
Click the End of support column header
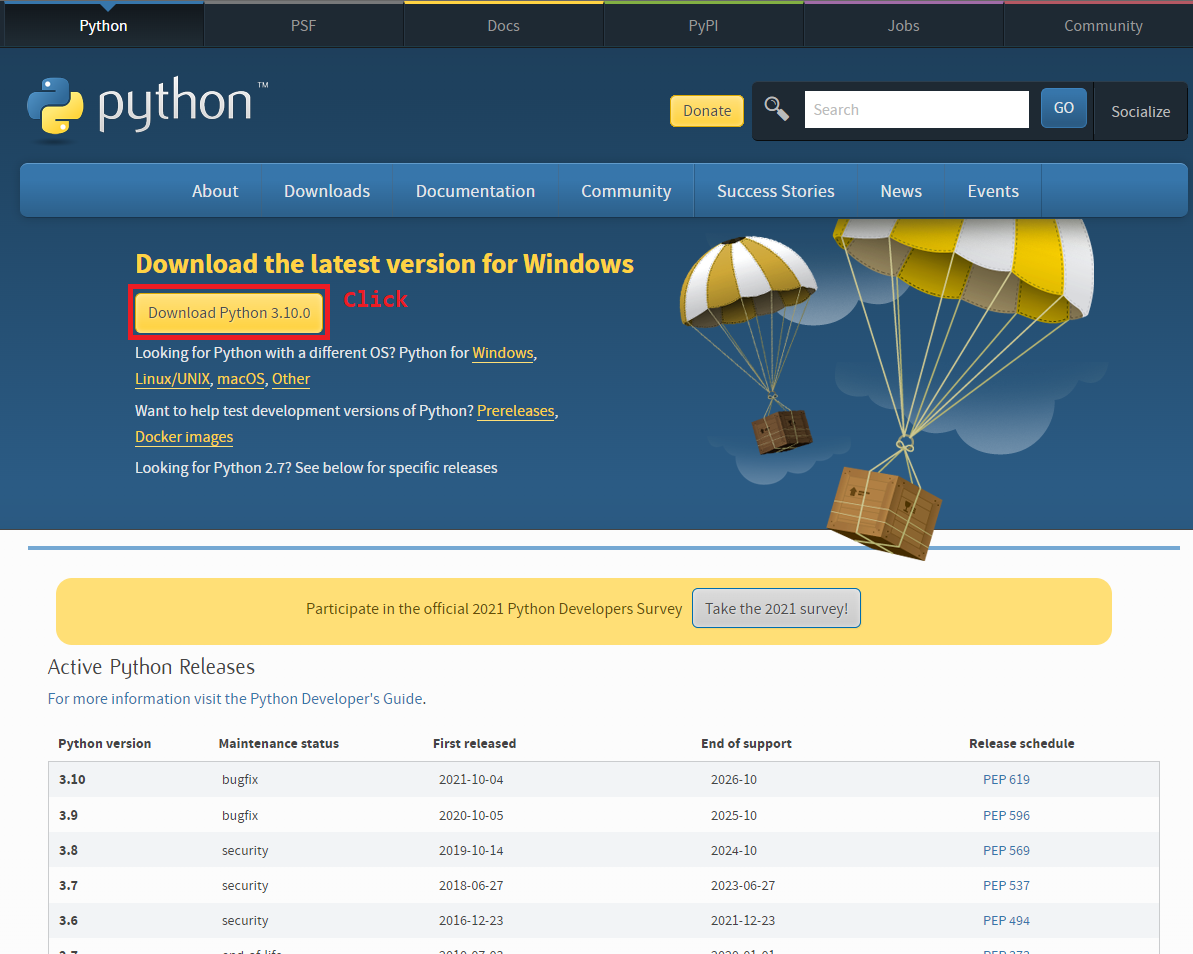(746, 743)
